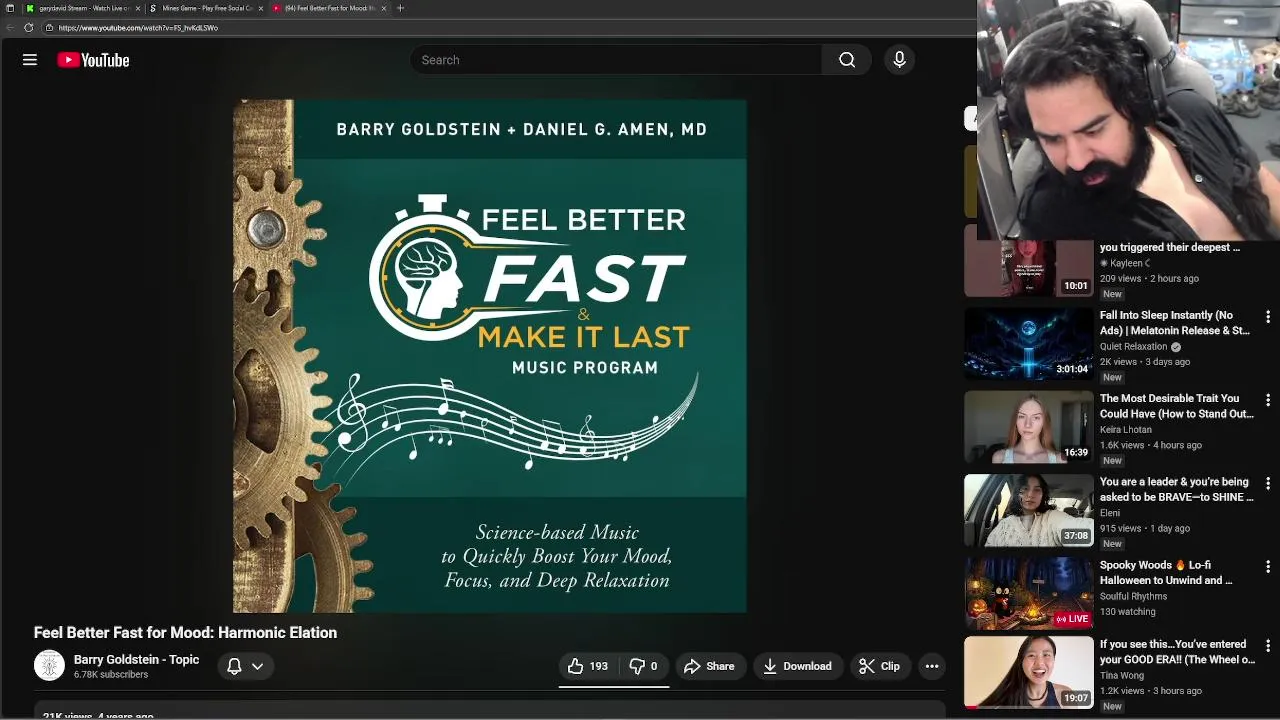
Task: Open options menu for Most Desirable Trait video
Action: pos(1268,400)
